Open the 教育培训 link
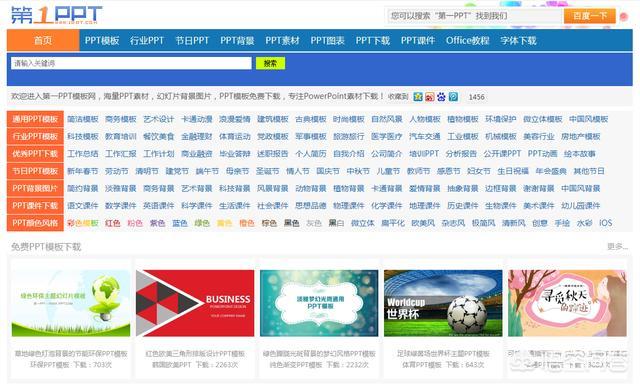 click(120, 136)
